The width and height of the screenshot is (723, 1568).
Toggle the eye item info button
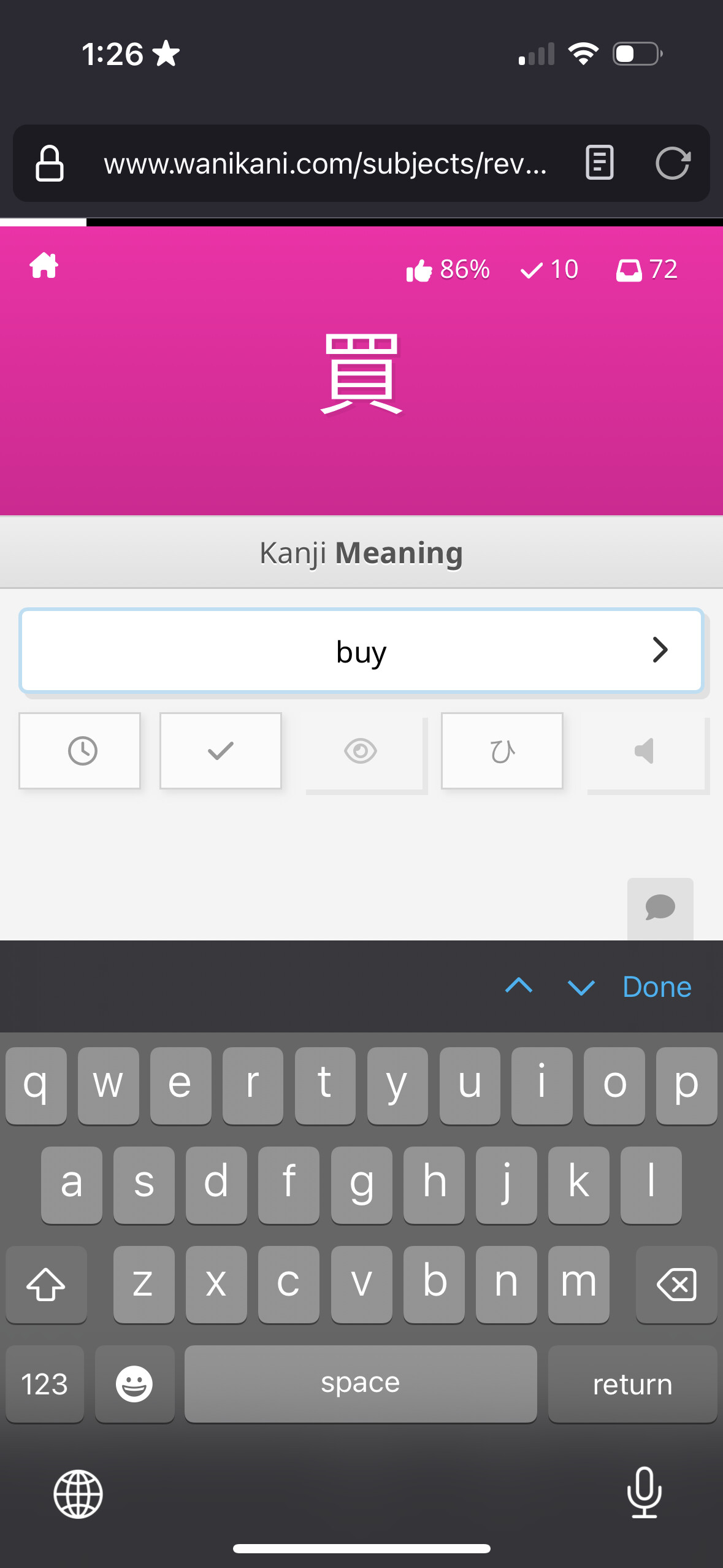[362, 752]
